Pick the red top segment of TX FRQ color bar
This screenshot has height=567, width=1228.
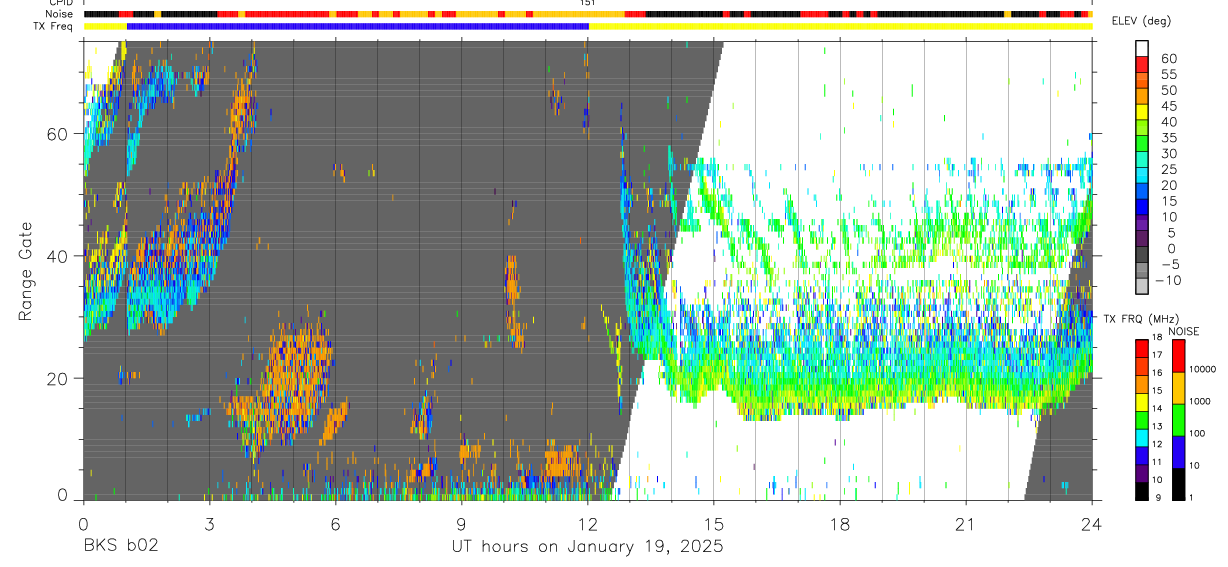pos(1142,347)
